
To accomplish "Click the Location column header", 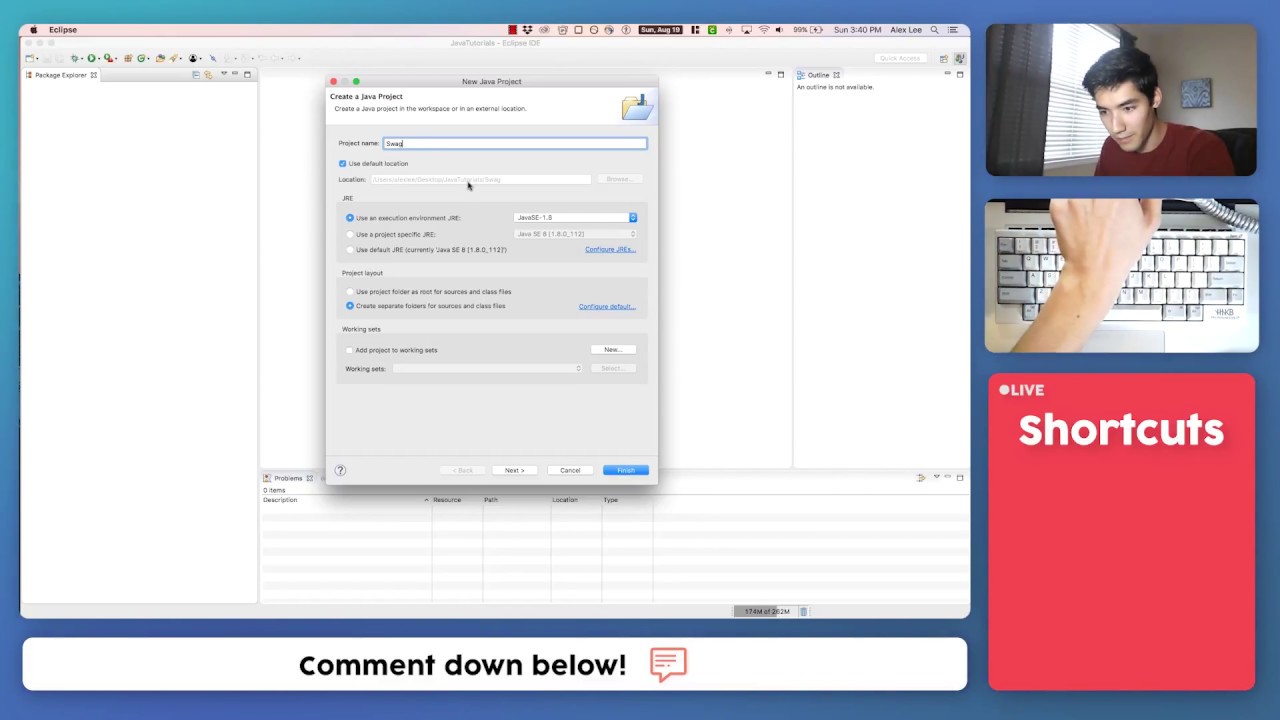I will pyautogui.click(x=575, y=500).
